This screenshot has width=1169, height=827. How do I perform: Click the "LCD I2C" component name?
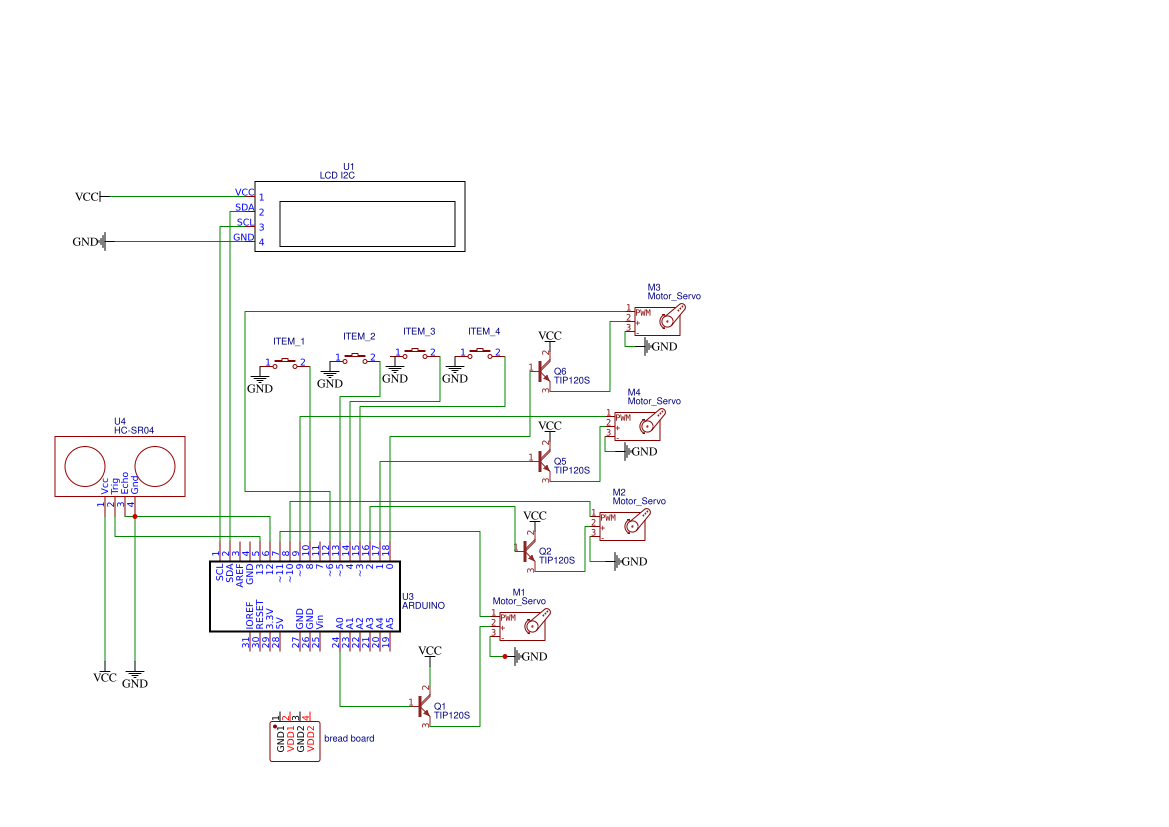pos(337,176)
